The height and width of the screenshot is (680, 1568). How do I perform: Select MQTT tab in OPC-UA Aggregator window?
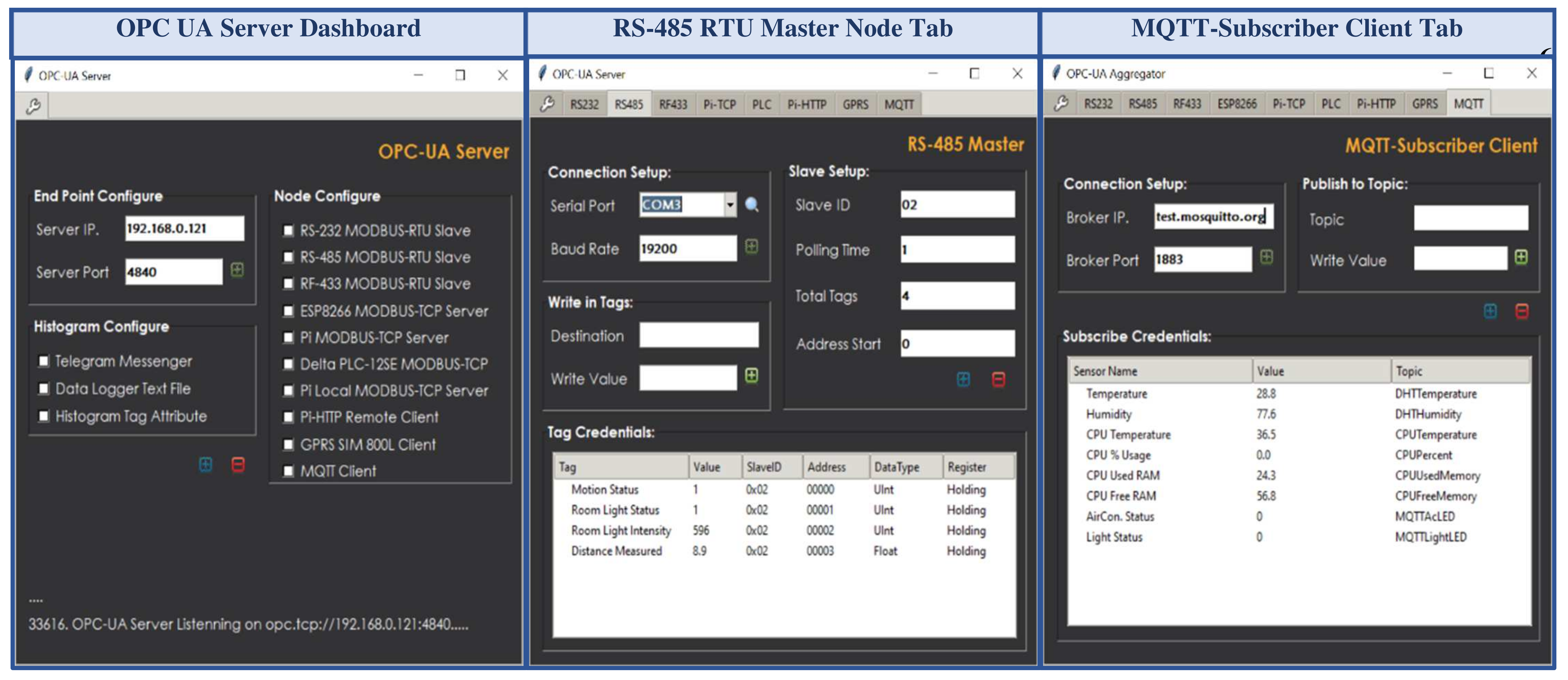1468,103
